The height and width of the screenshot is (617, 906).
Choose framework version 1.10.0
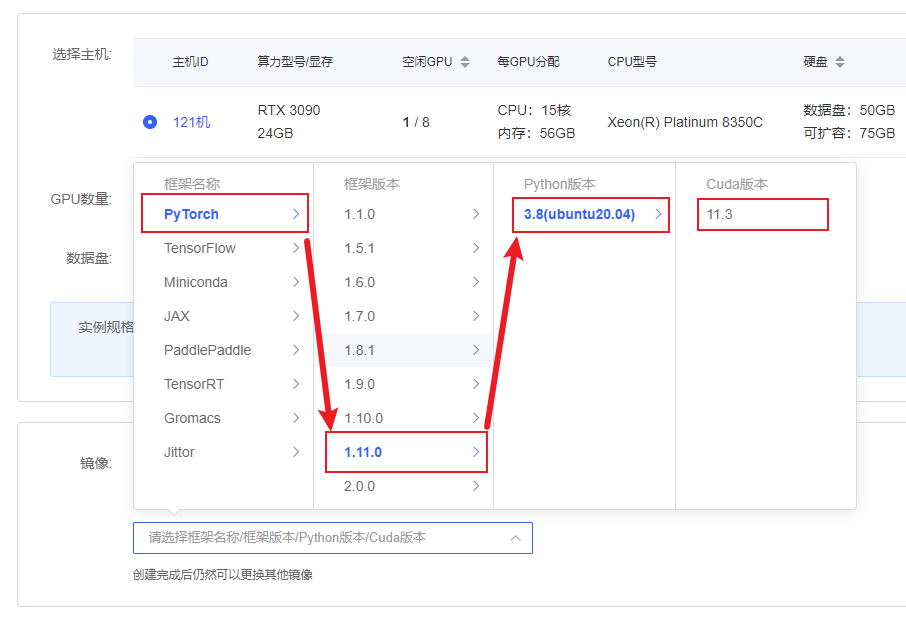pos(363,418)
